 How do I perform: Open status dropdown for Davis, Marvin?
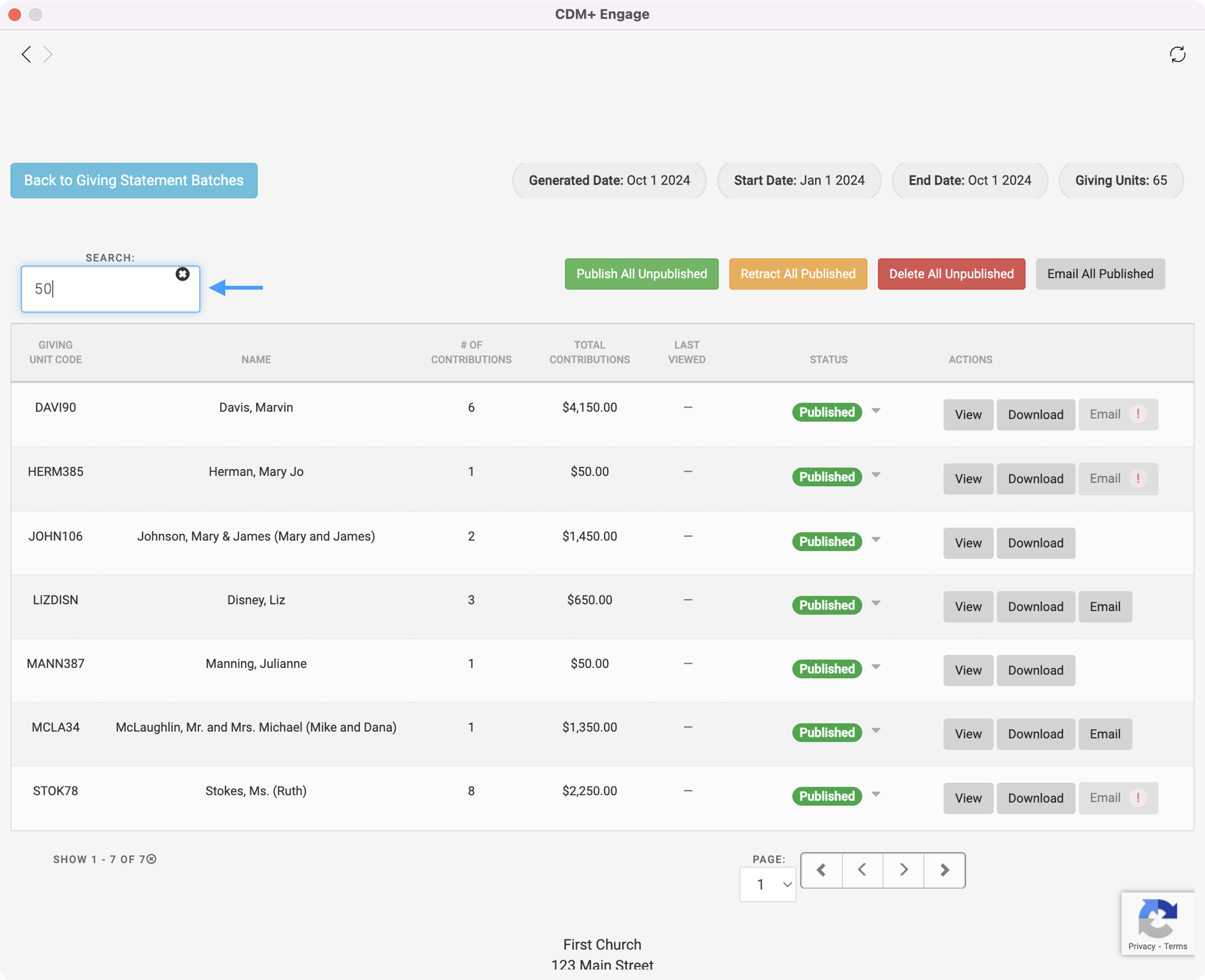pyautogui.click(x=876, y=411)
